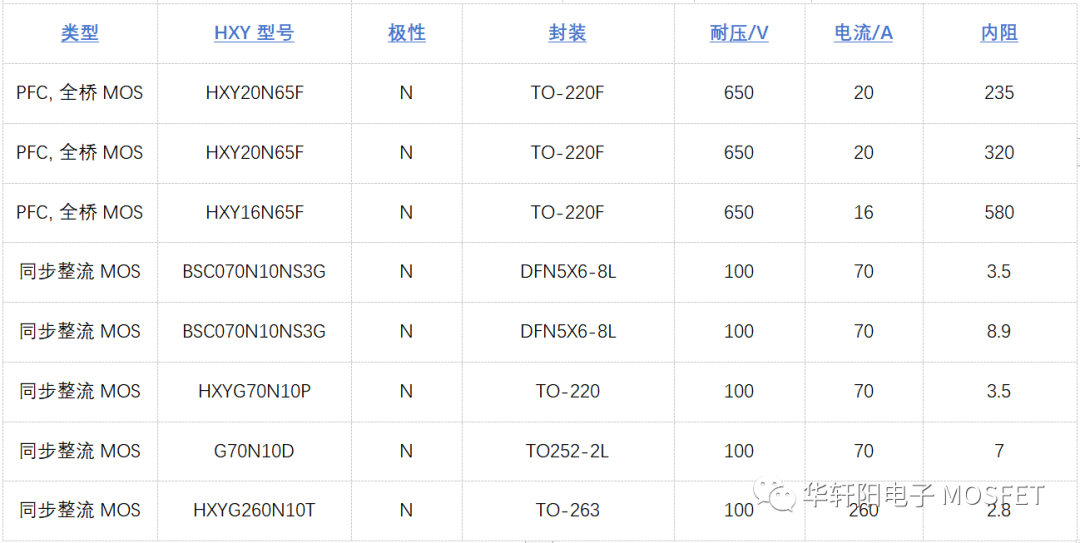Click the resistance value 7
The image size is (1080, 543).
coord(999,451)
